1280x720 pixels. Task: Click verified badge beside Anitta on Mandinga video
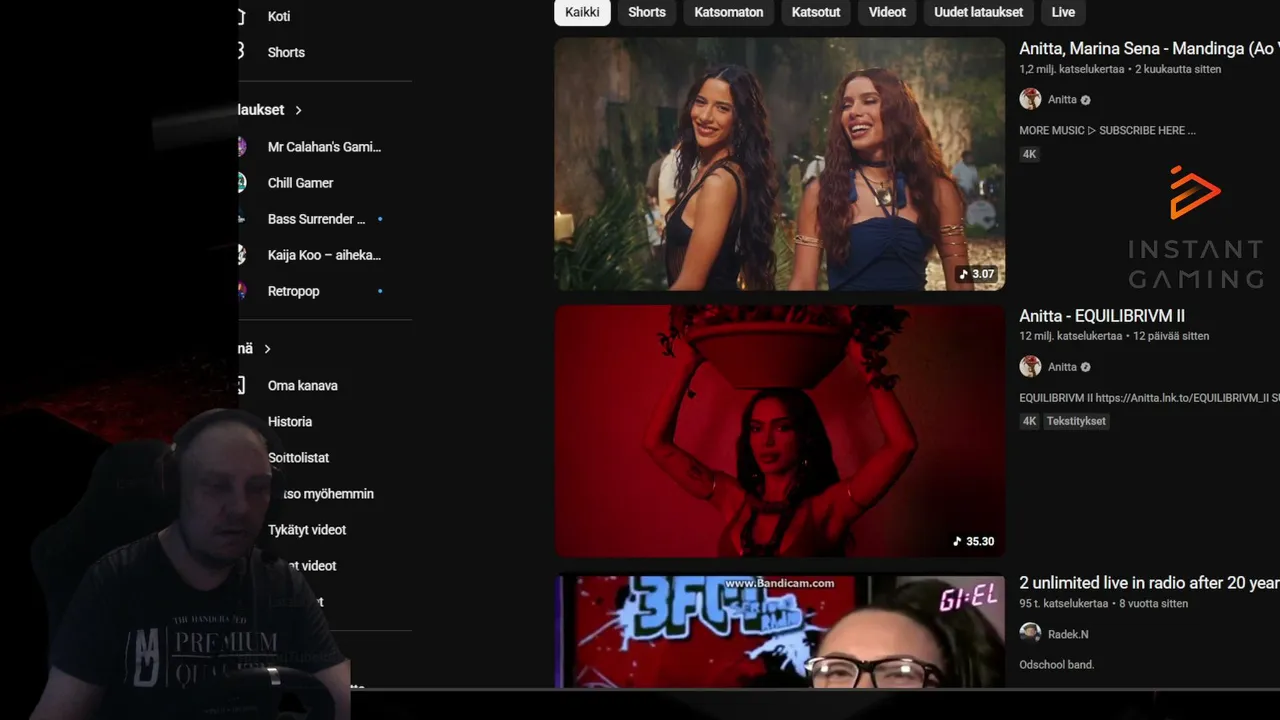[x=1086, y=100]
